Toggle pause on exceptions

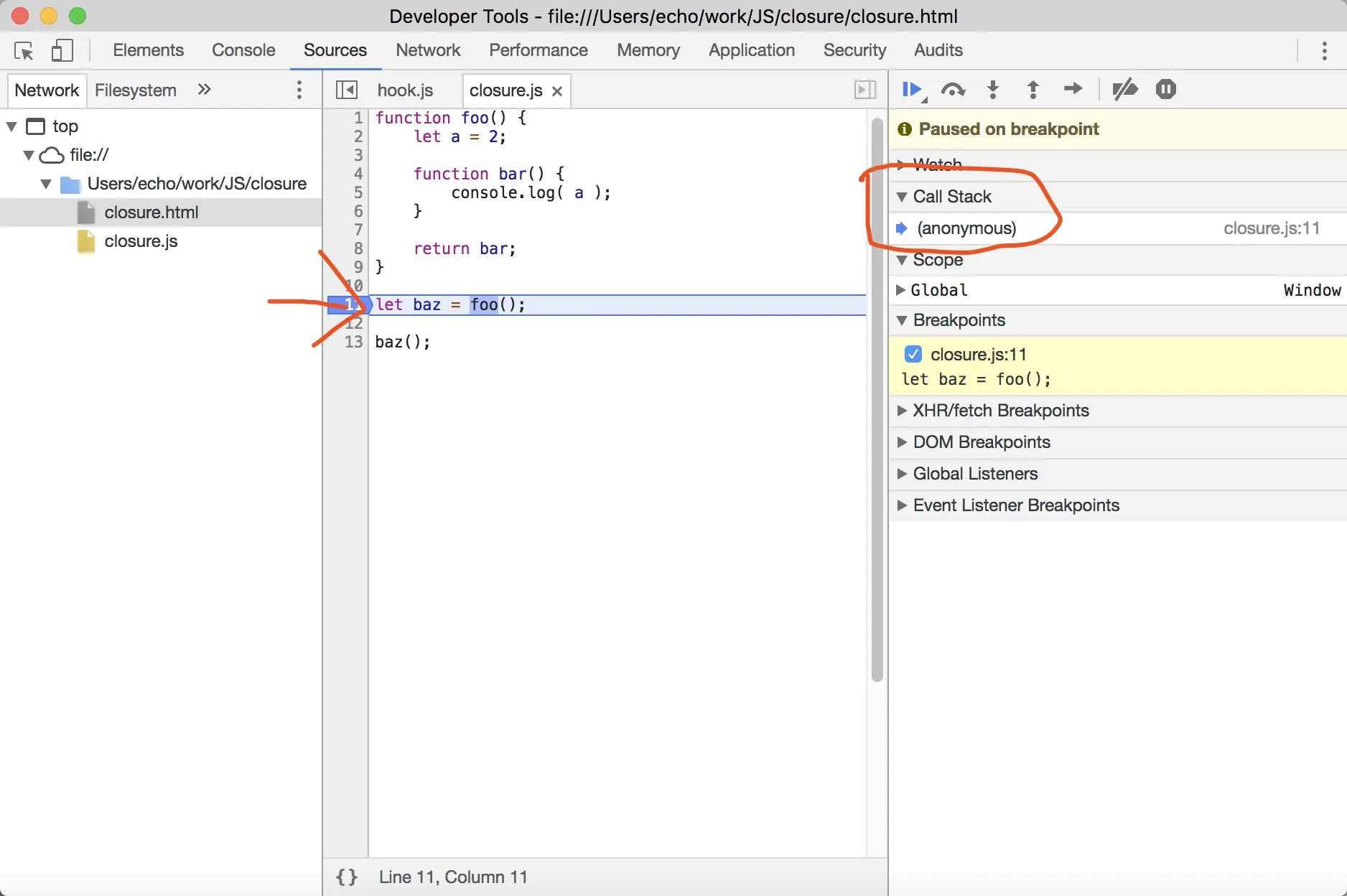click(x=1166, y=89)
